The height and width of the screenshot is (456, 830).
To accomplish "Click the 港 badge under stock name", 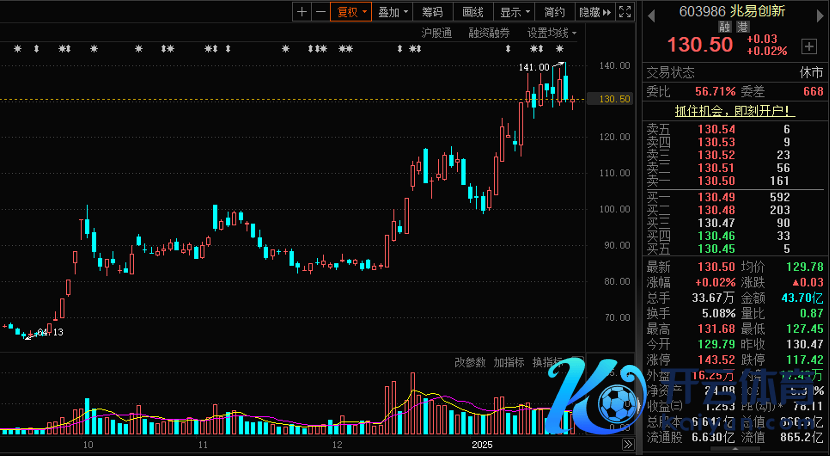I will click(743, 28).
